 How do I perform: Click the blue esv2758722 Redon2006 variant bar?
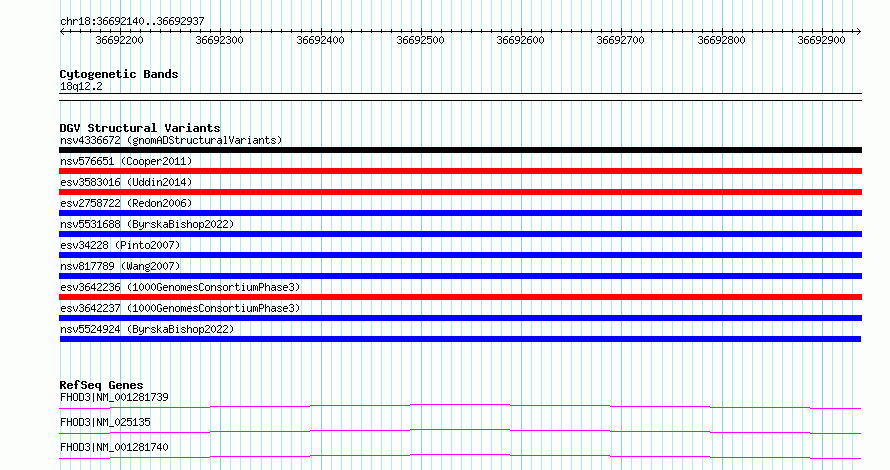[460, 213]
